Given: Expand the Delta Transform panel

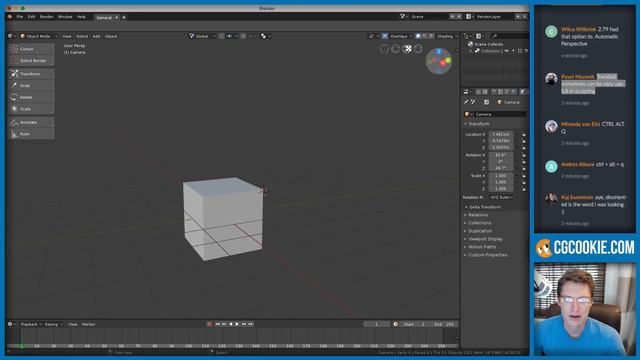Looking at the screenshot, I should (x=485, y=207).
